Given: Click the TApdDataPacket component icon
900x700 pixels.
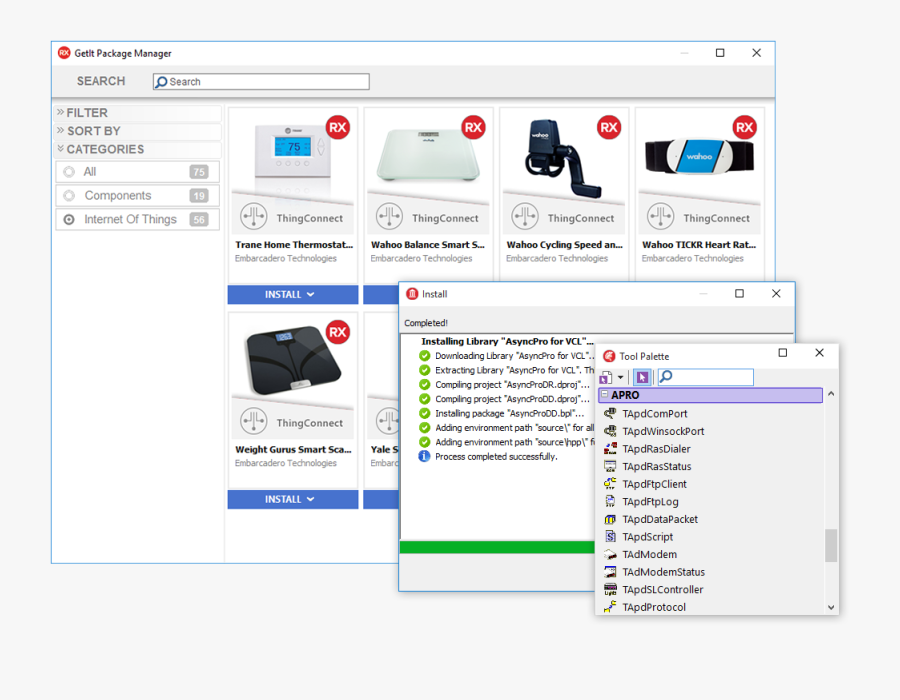Looking at the screenshot, I should click(x=610, y=519).
